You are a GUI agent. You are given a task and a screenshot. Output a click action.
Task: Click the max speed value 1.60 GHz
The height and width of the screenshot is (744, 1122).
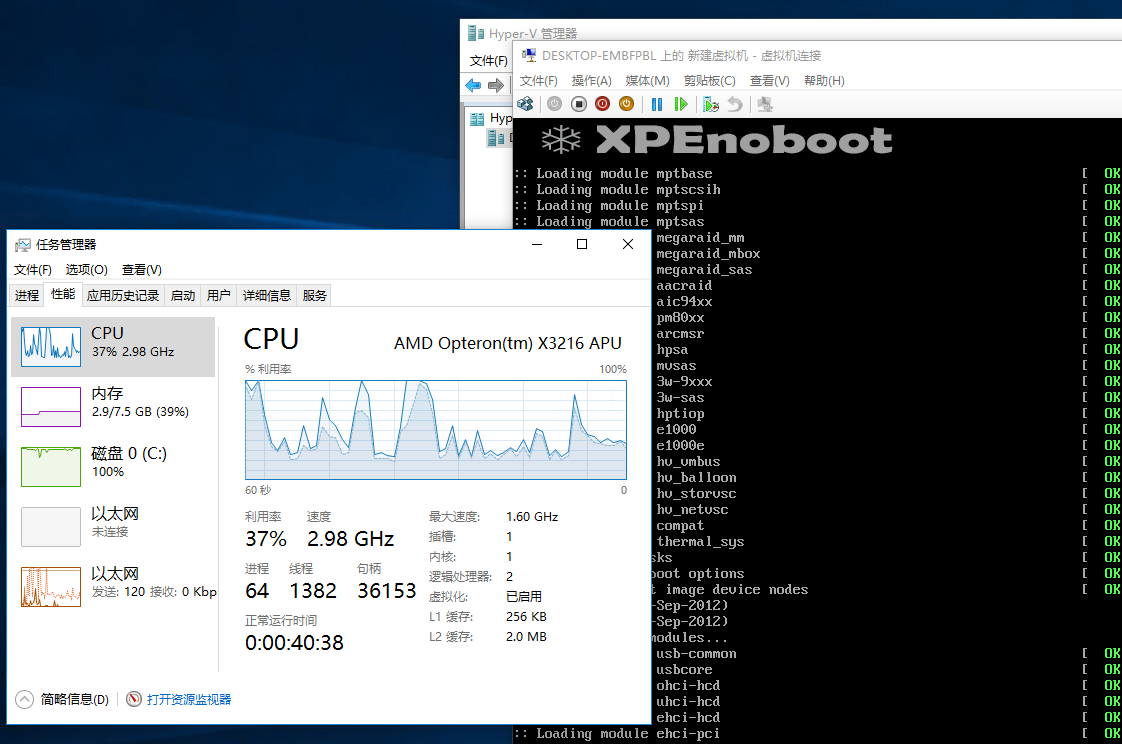click(x=532, y=517)
